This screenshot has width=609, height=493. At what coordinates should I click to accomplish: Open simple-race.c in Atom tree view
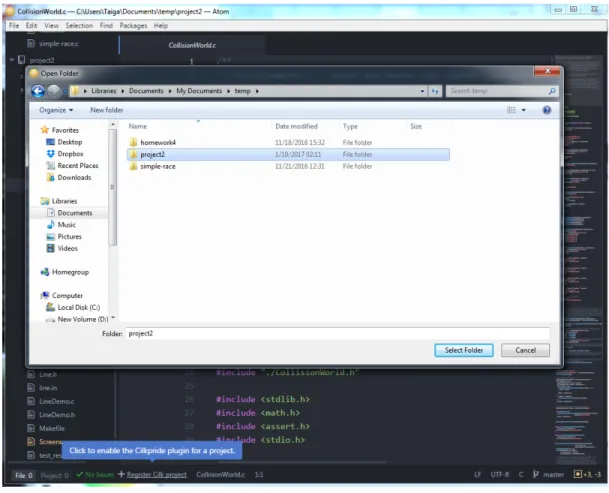pyautogui.click(x=58, y=44)
